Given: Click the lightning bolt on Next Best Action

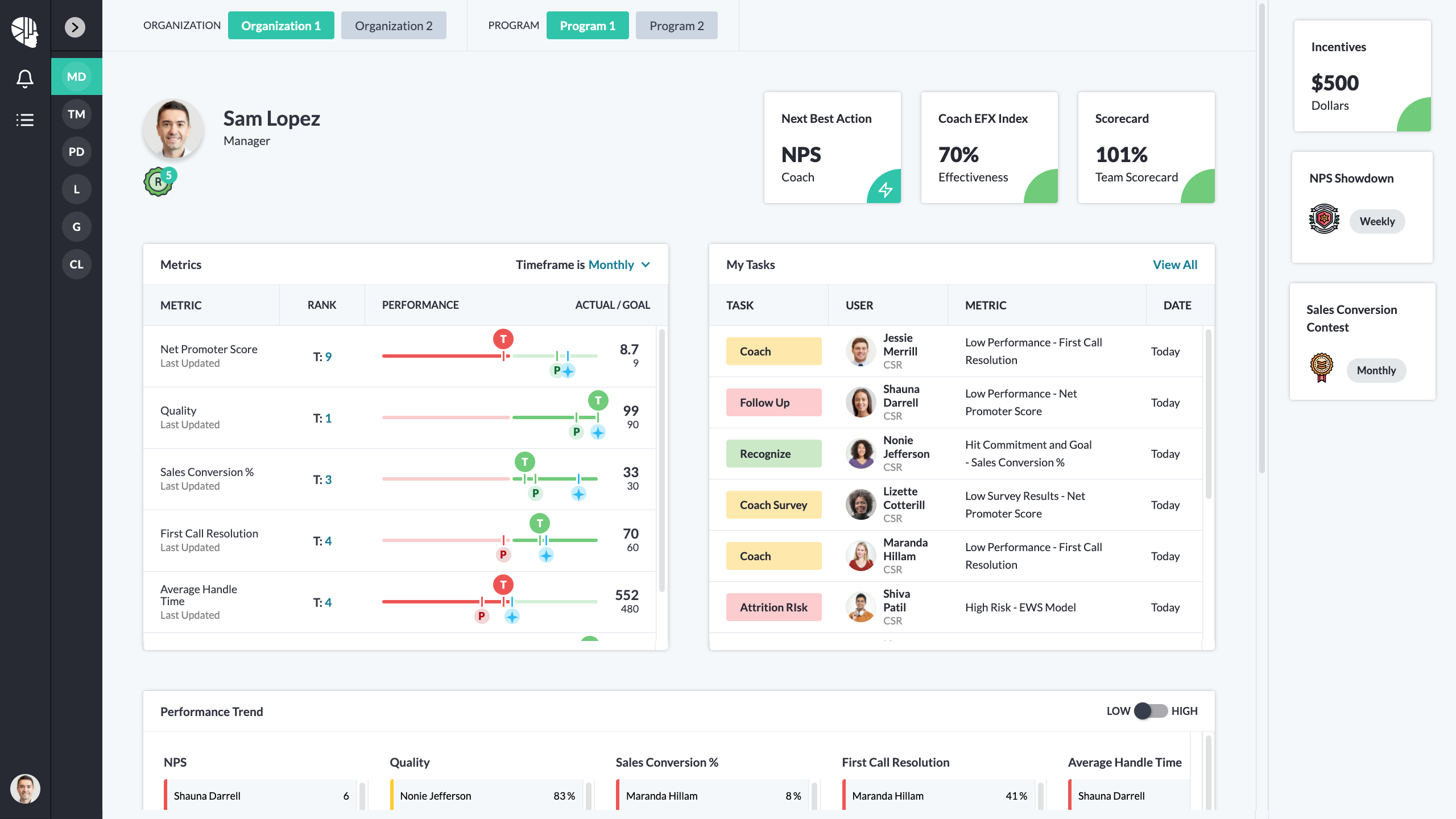Looking at the screenshot, I should click(886, 189).
